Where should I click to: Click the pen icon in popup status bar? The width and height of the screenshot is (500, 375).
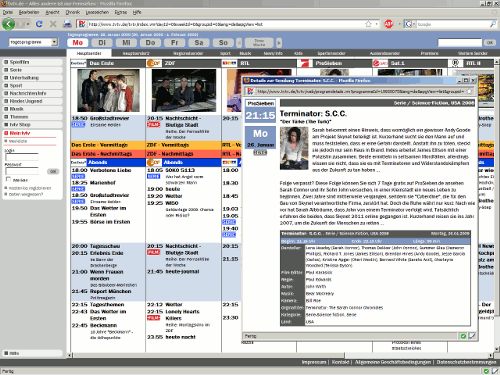pos(472,336)
